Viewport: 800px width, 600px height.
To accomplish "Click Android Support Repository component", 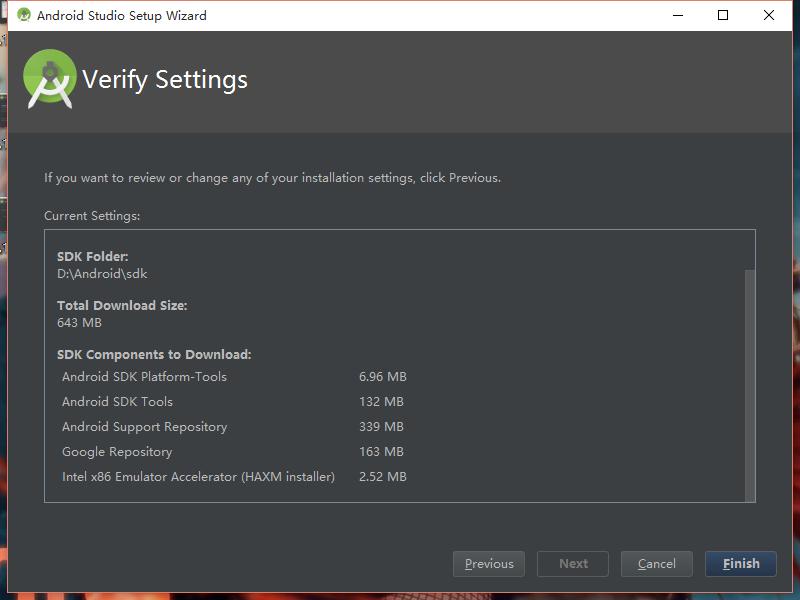I will tap(144, 427).
